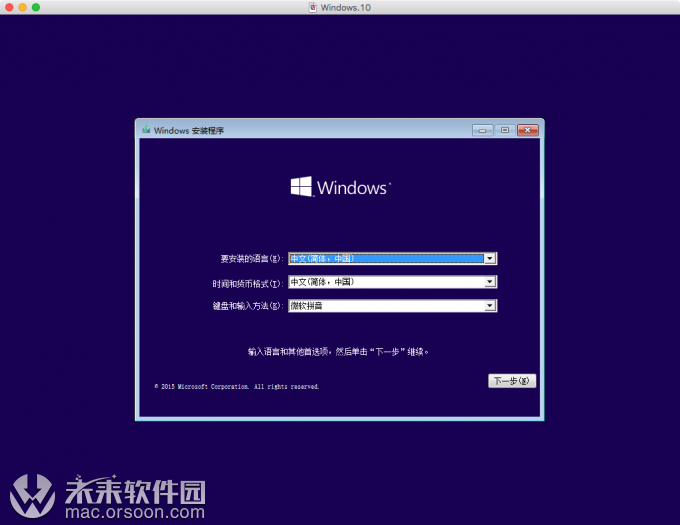Click the Windows logo in the dialog
The width and height of the screenshot is (680, 525).
pos(341,187)
